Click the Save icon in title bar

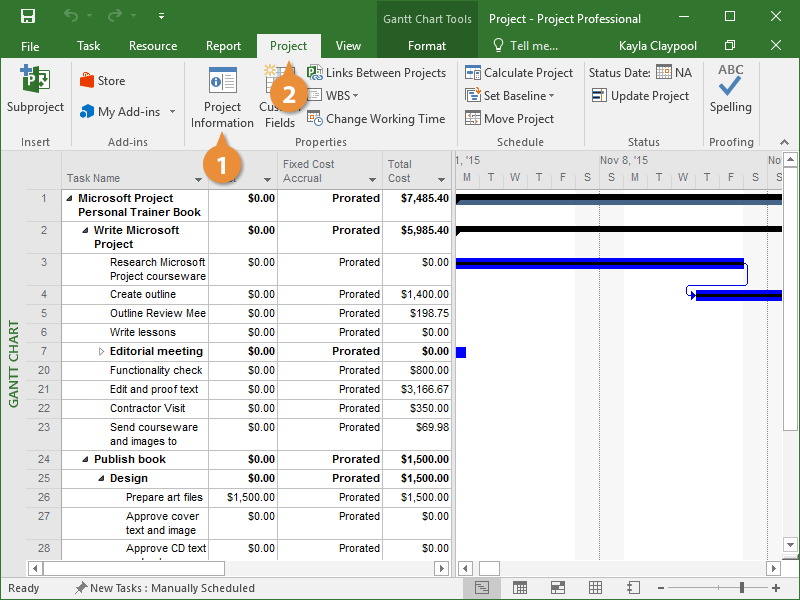(x=27, y=17)
